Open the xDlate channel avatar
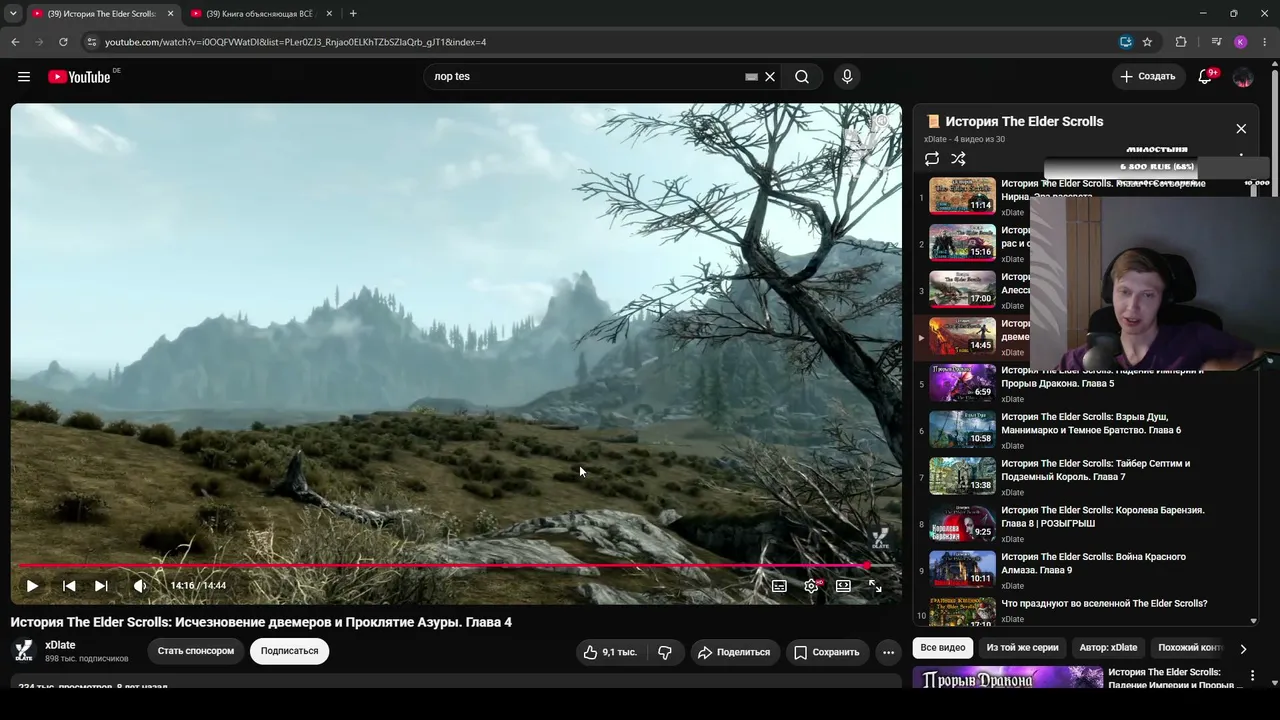This screenshot has width=1280, height=720. [24, 651]
